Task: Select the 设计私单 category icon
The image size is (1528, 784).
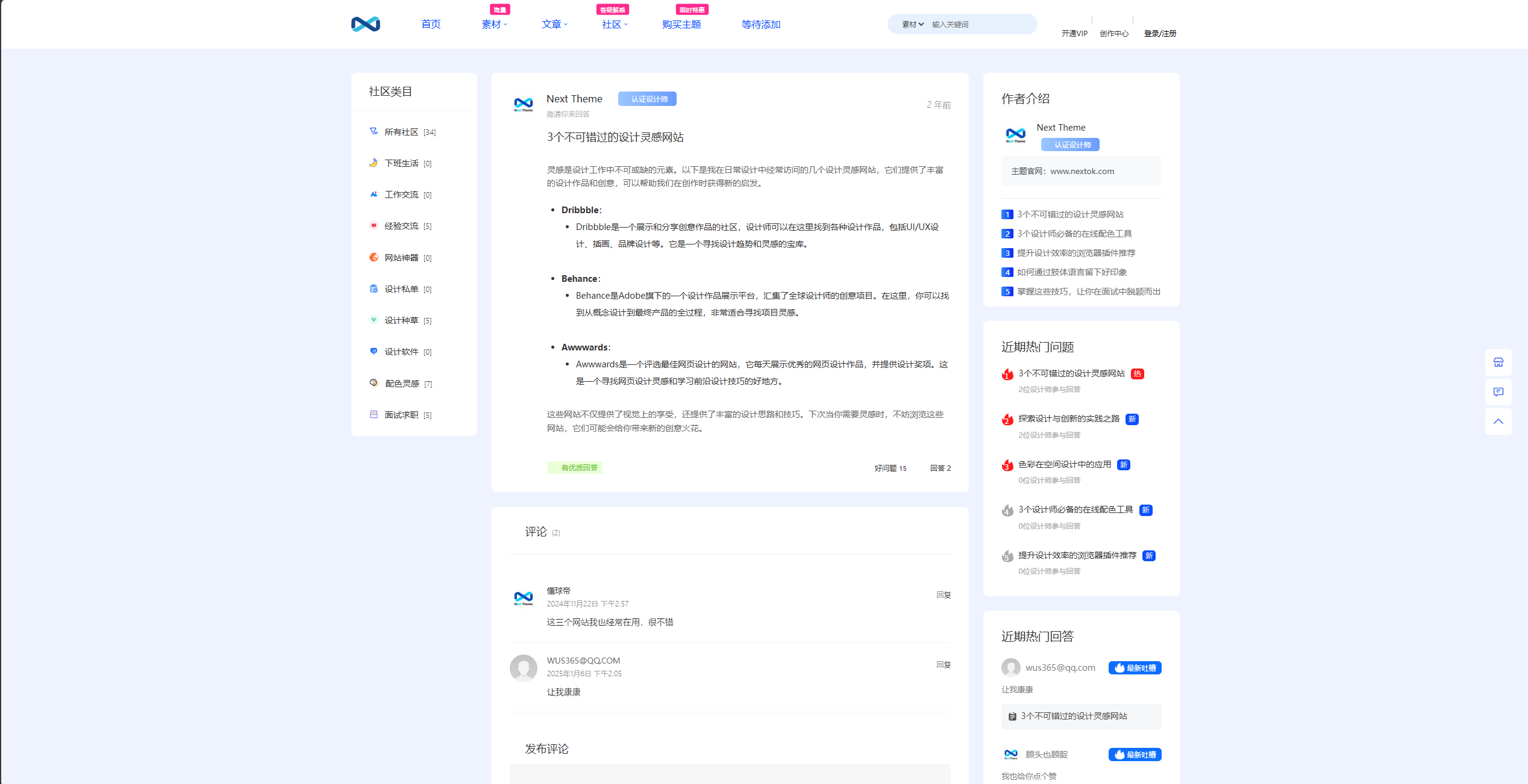Action: (374, 288)
